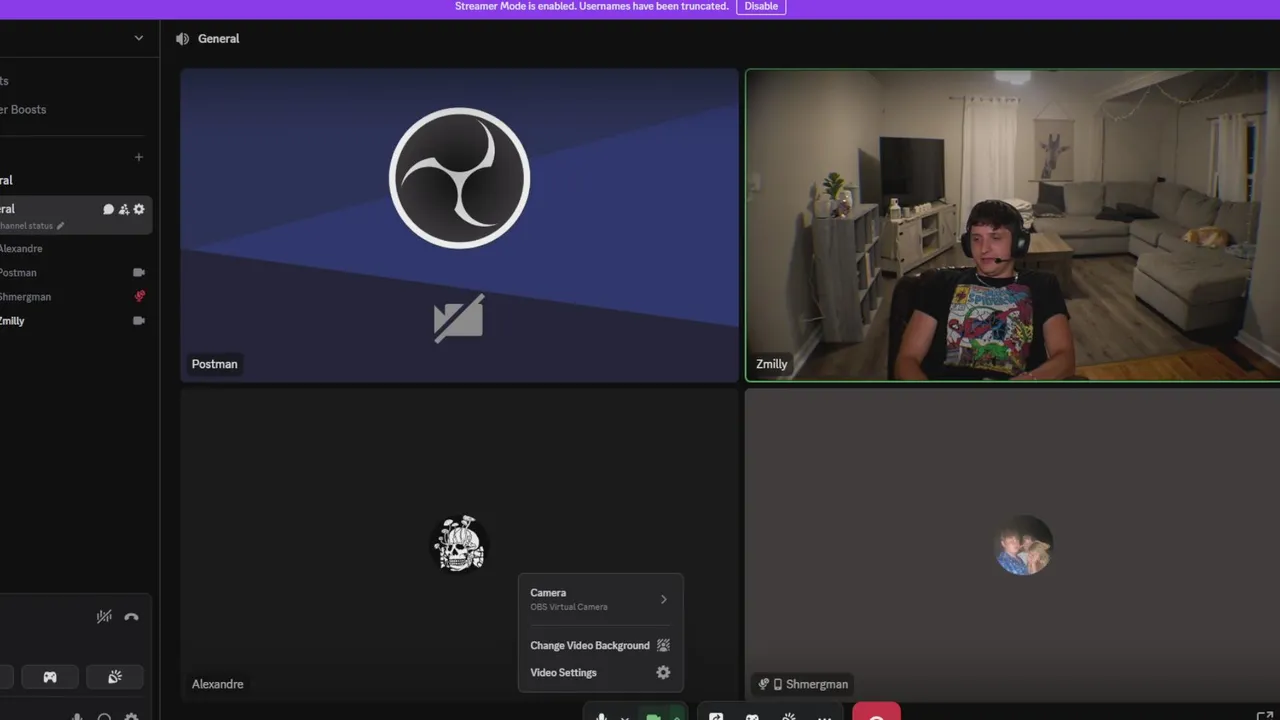Image resolution: width=1280 pixels, height=720 pixels.
Task: Expand the server dropdown chevron at top
Action: (139, 38)
